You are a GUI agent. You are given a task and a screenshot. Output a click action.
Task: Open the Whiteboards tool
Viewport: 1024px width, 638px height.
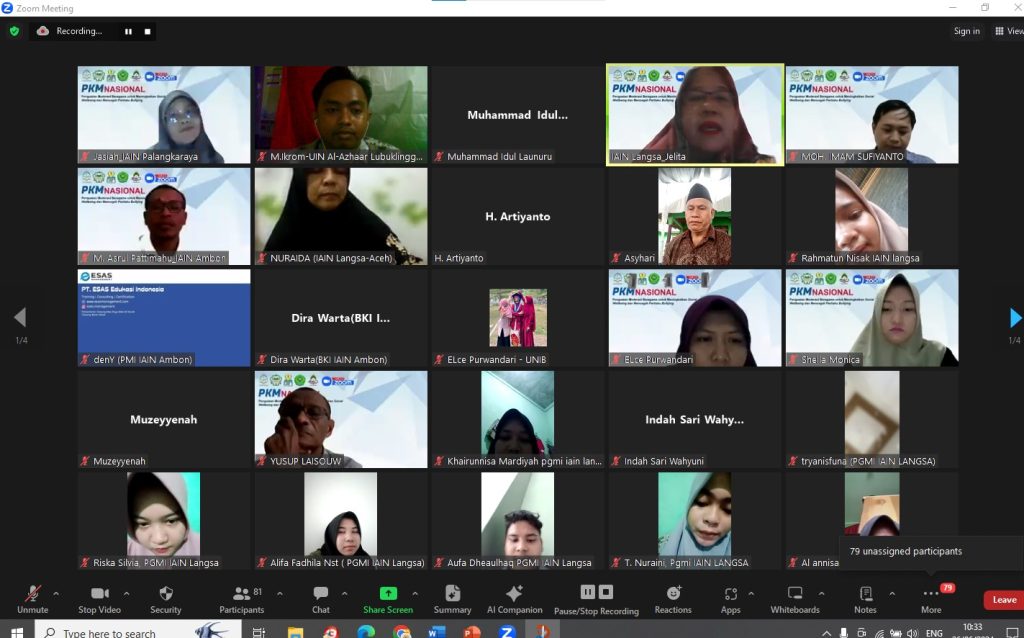pyautogui.click(x=795, y=598)
